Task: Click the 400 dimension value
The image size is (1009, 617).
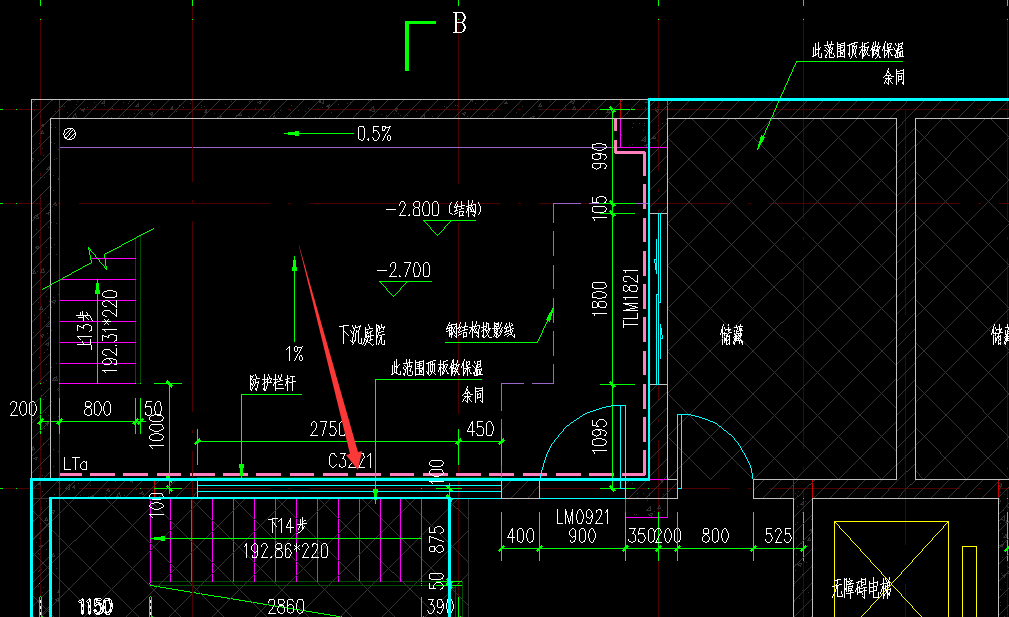Action: click(521, 536)
